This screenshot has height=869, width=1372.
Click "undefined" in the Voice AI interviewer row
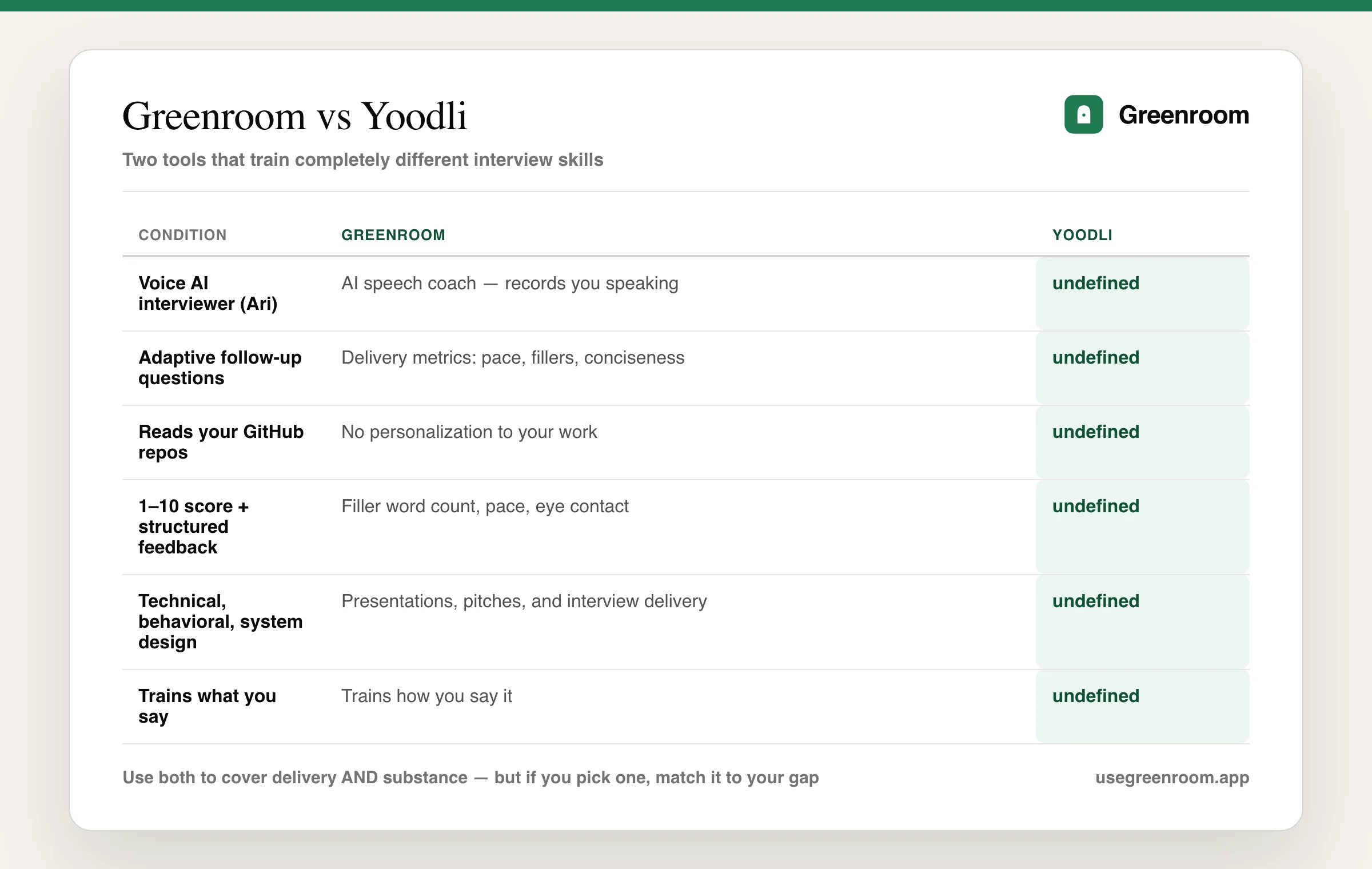click(x=1096, y=283)
